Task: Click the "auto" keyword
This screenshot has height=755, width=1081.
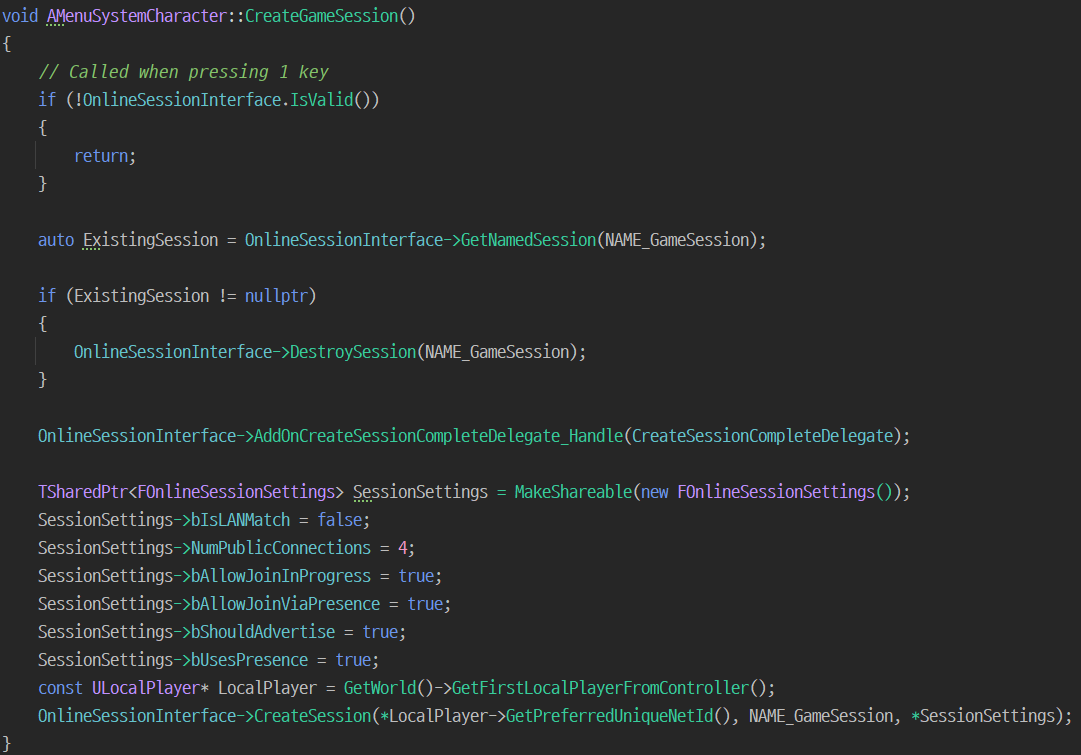Action: [x=56, y=240]
